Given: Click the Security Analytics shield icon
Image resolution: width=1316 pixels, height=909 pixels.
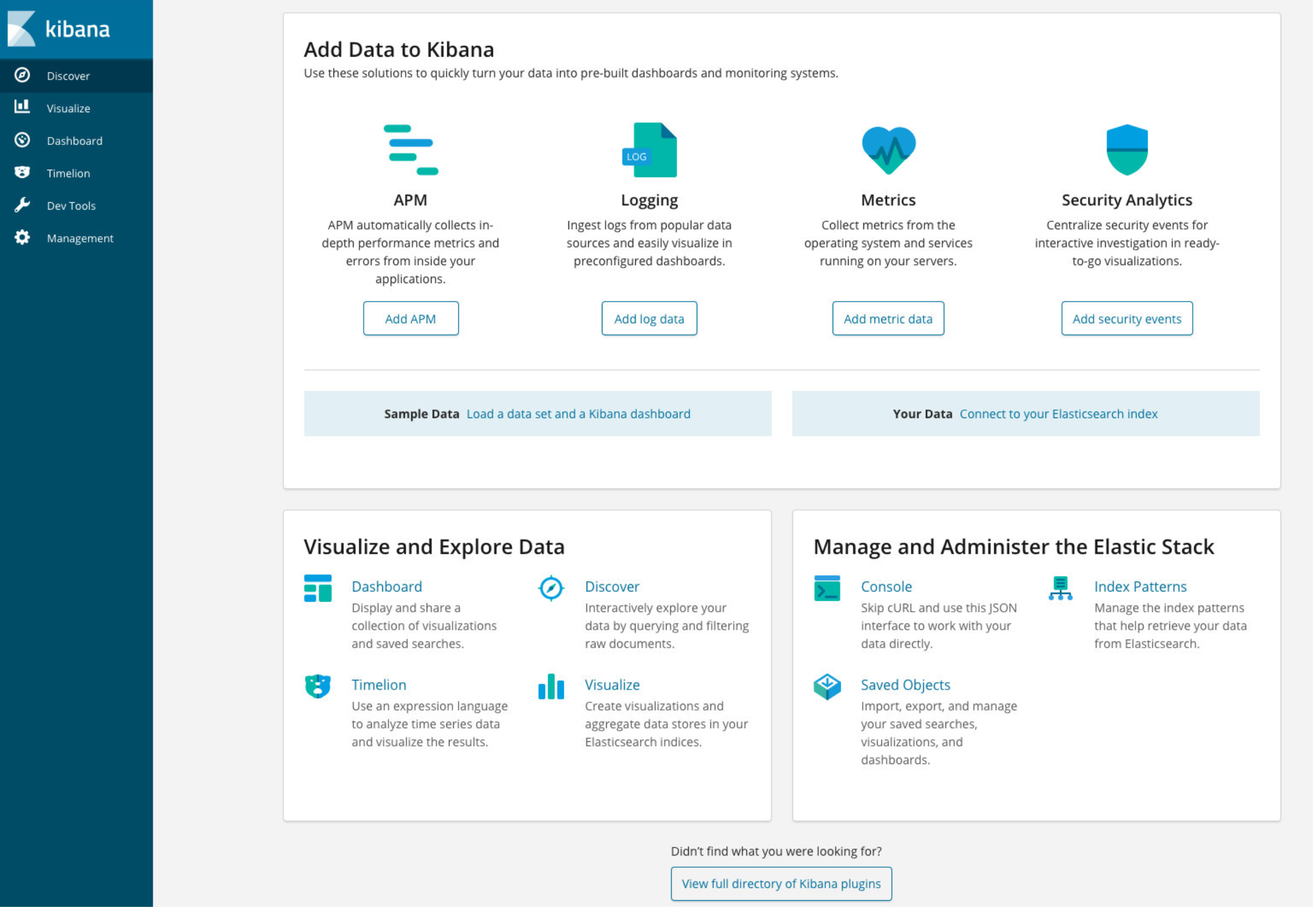Looking at the screenshot, I should 1129,150.
